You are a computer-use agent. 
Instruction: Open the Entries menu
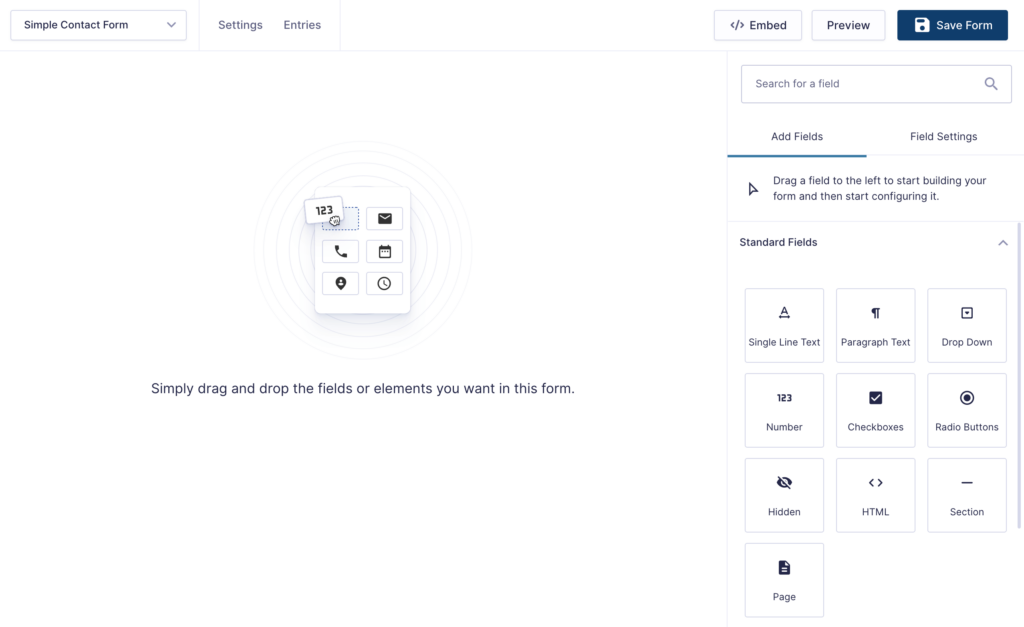pyautogui.click(x=302, y=25)
